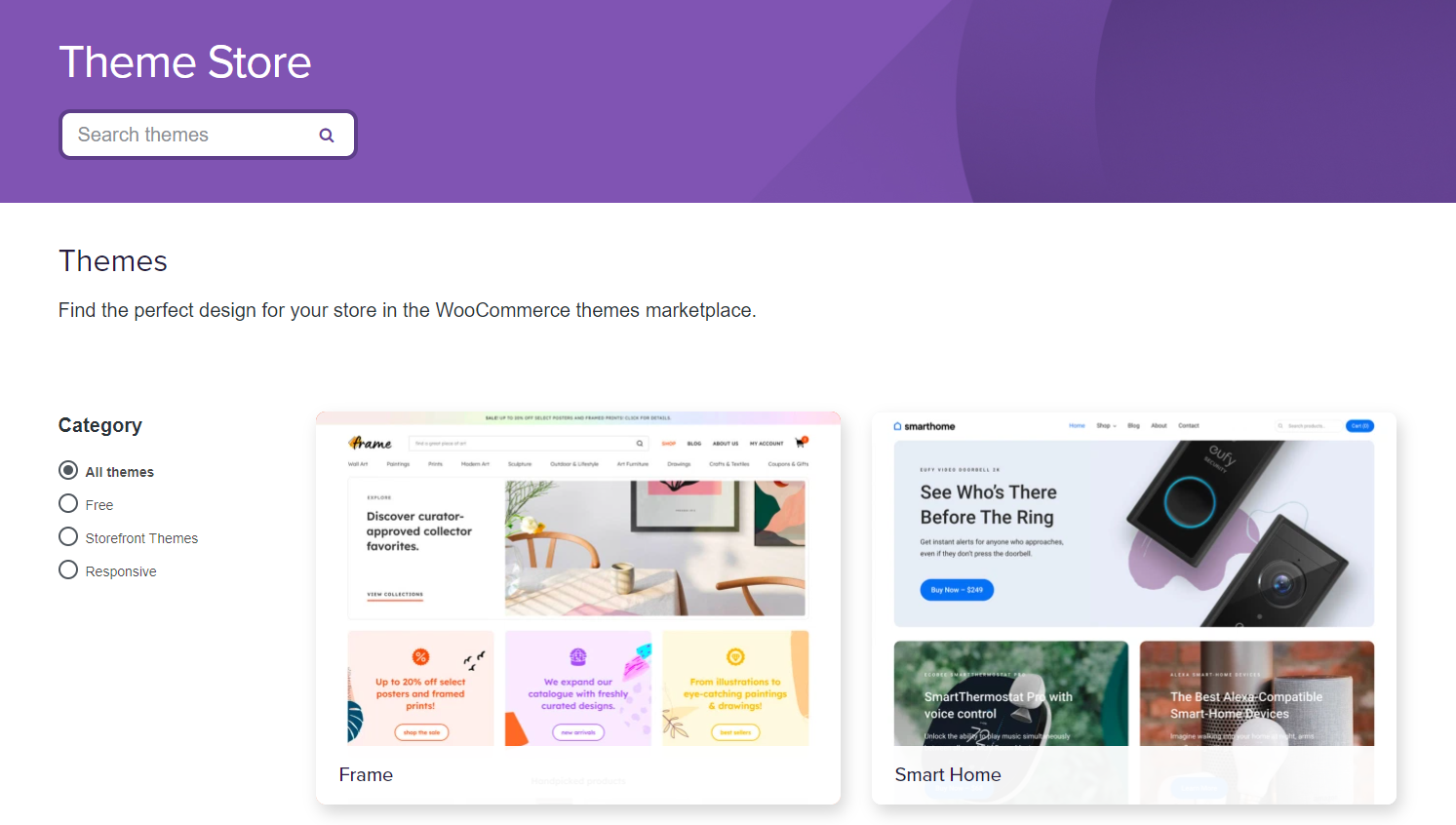Click the Frame theme hero image thumbnail
The image size is (1456, 825).
[x=655, y=548]
